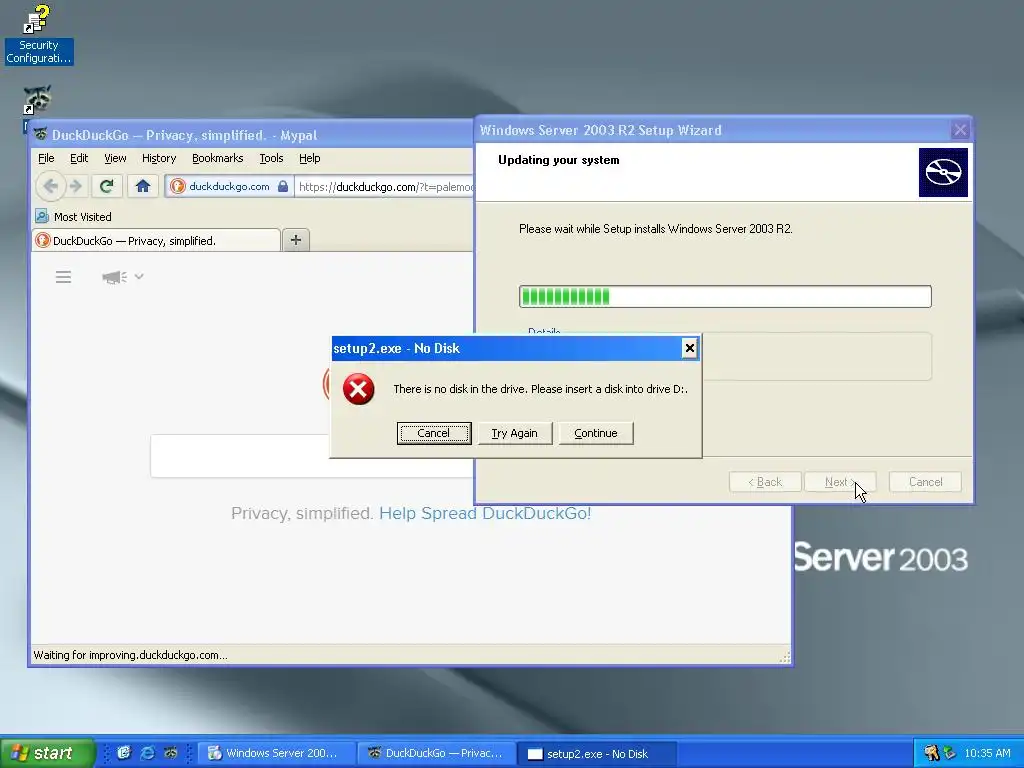Launch Mypal from the quick launch raccoon icon
Viewport: 1024px width, 768px height.
click(x=171, y=753)
